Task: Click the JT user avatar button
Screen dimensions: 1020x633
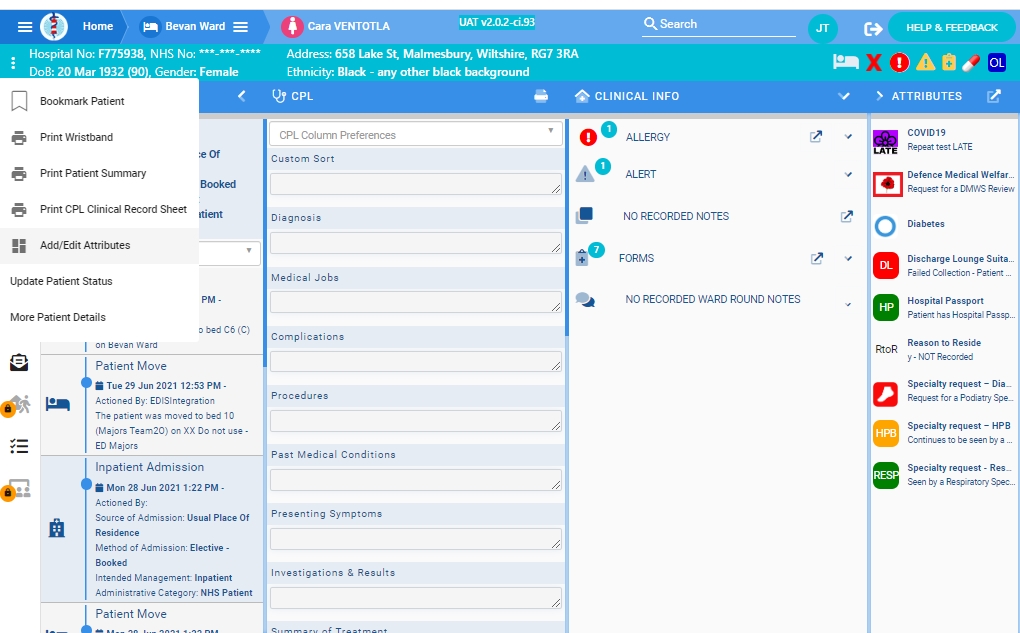Action: pyautogui.click(x=822, y=28)
